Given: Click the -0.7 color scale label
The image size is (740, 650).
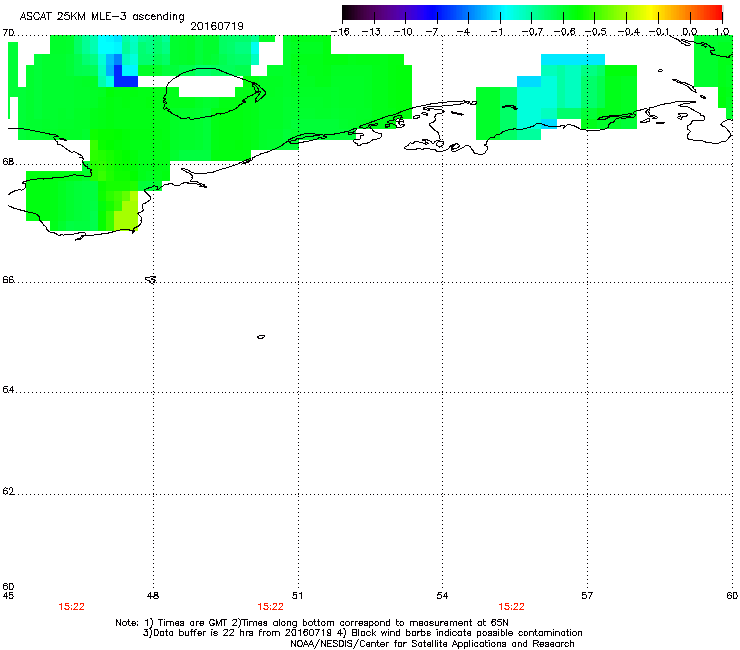Looking at the screenshot, I should point(532,32).
